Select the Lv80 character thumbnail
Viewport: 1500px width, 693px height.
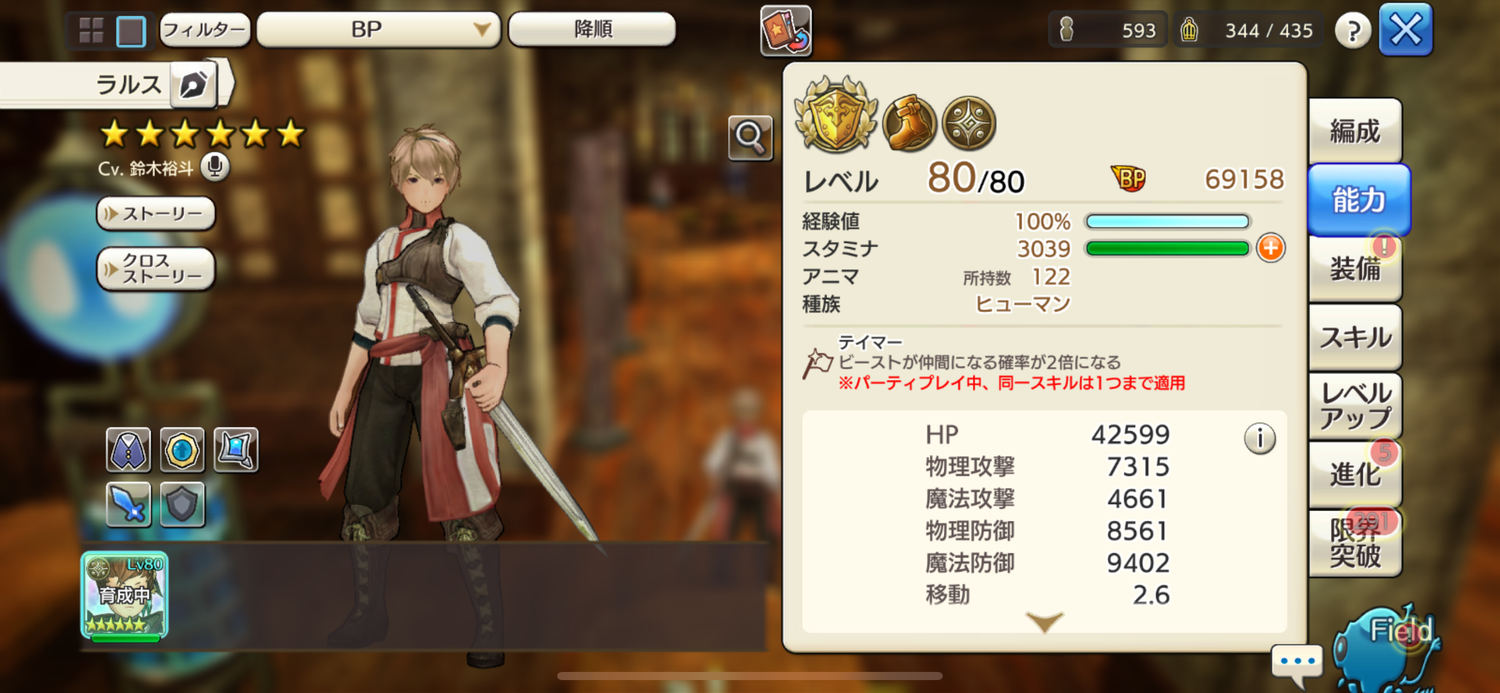[x=125, y=595]
